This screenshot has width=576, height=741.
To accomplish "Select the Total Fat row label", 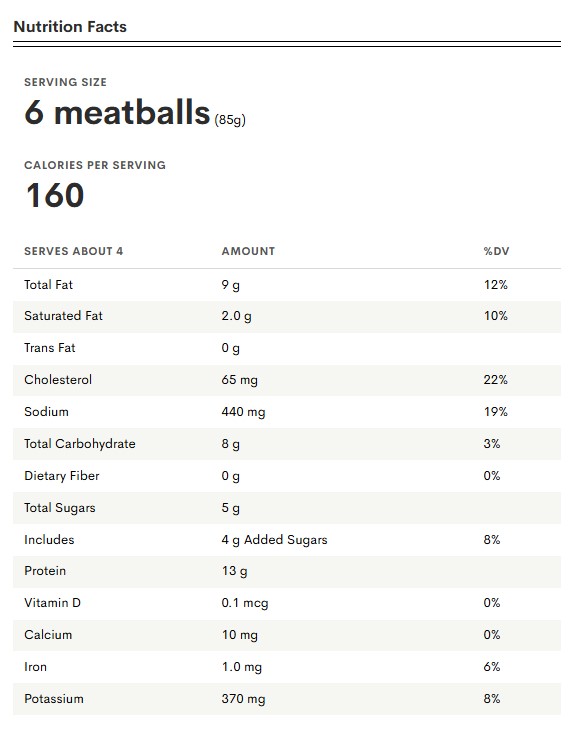I will (48, 284).
